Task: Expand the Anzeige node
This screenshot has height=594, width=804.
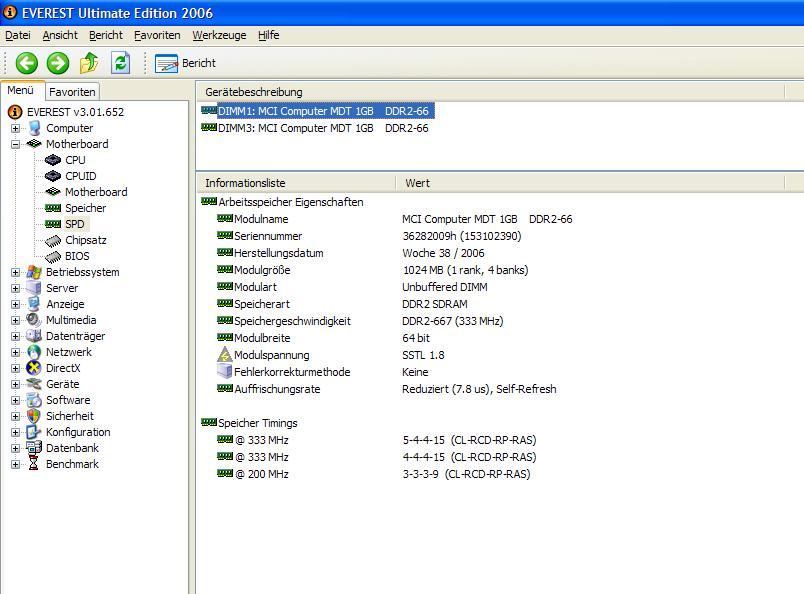Action: (15, 304)
